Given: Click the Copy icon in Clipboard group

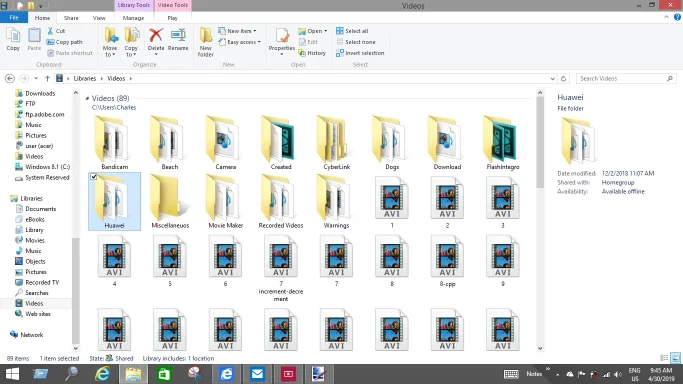Looking at the screenshot, I should click(x=13, y=39).
